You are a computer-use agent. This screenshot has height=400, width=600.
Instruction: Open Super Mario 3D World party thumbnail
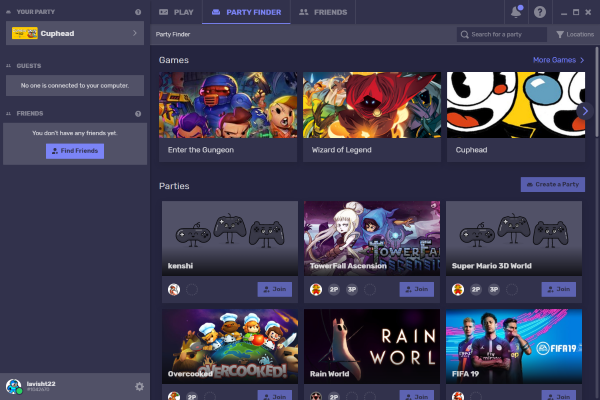pos(514,238)
